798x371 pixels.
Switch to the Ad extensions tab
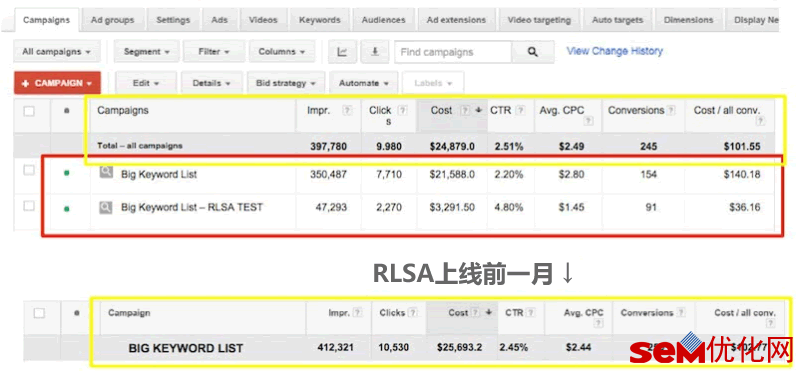[457, 20]
